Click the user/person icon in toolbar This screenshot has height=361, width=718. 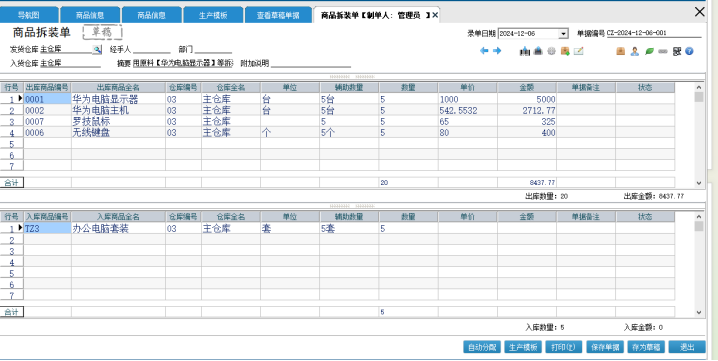[635, 51]
